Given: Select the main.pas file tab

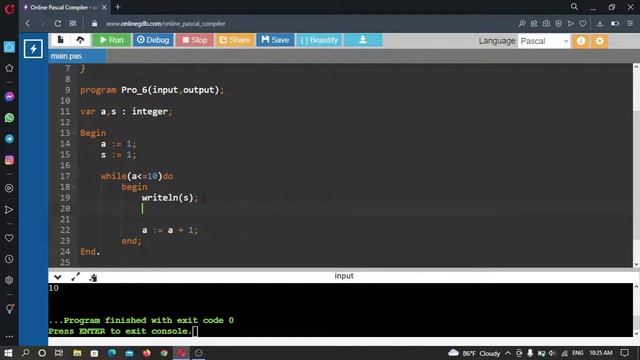Looking at the screenshot, I should pos(77,56).
